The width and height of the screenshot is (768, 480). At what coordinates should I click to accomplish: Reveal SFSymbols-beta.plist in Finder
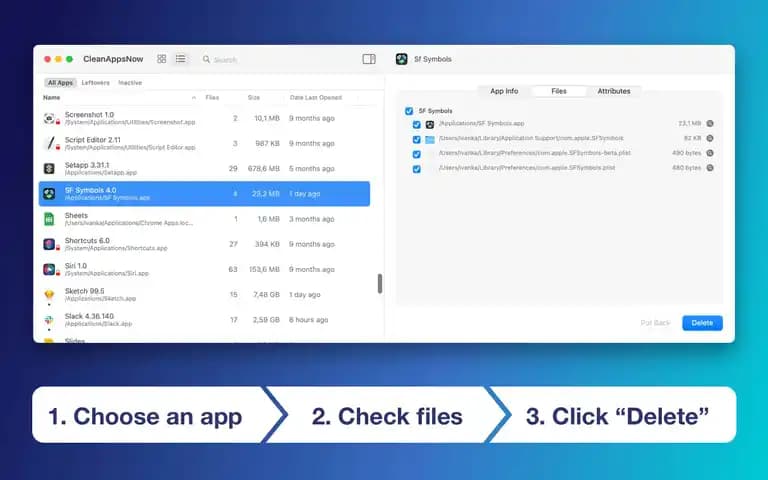[x=710, y=153]
